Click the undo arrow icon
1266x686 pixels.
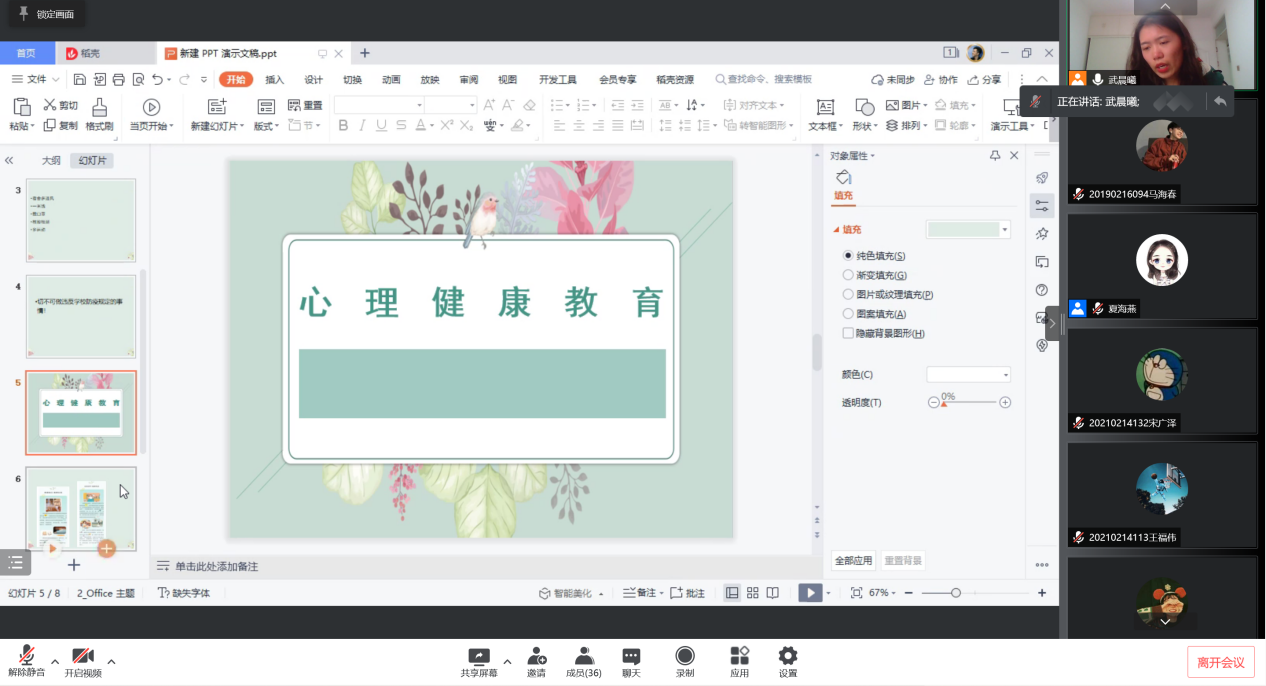[158, 80]
